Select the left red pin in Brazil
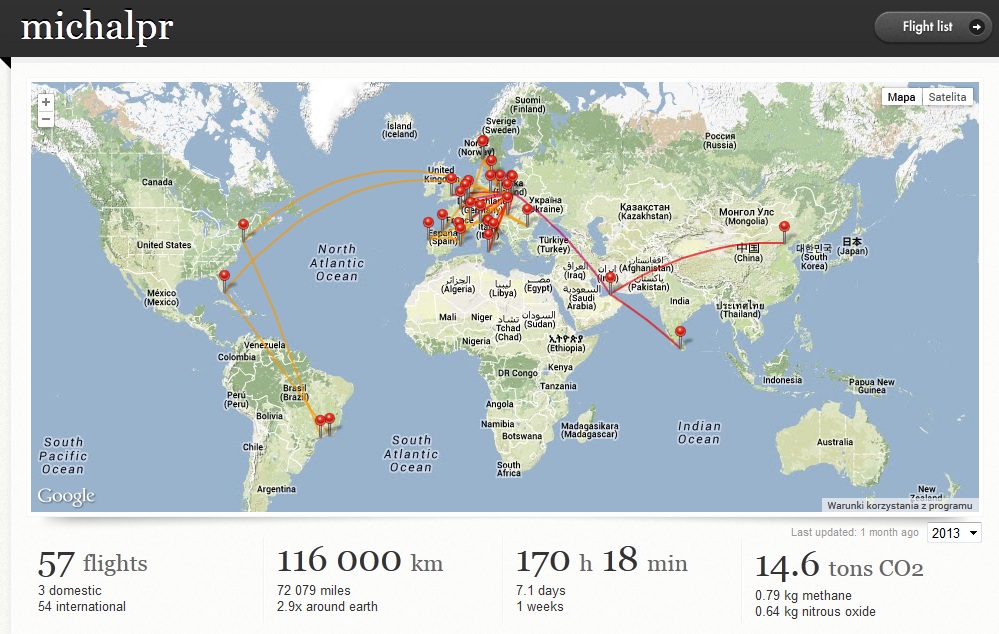Viewport: 999px width, 634px height. click(320, 421)
